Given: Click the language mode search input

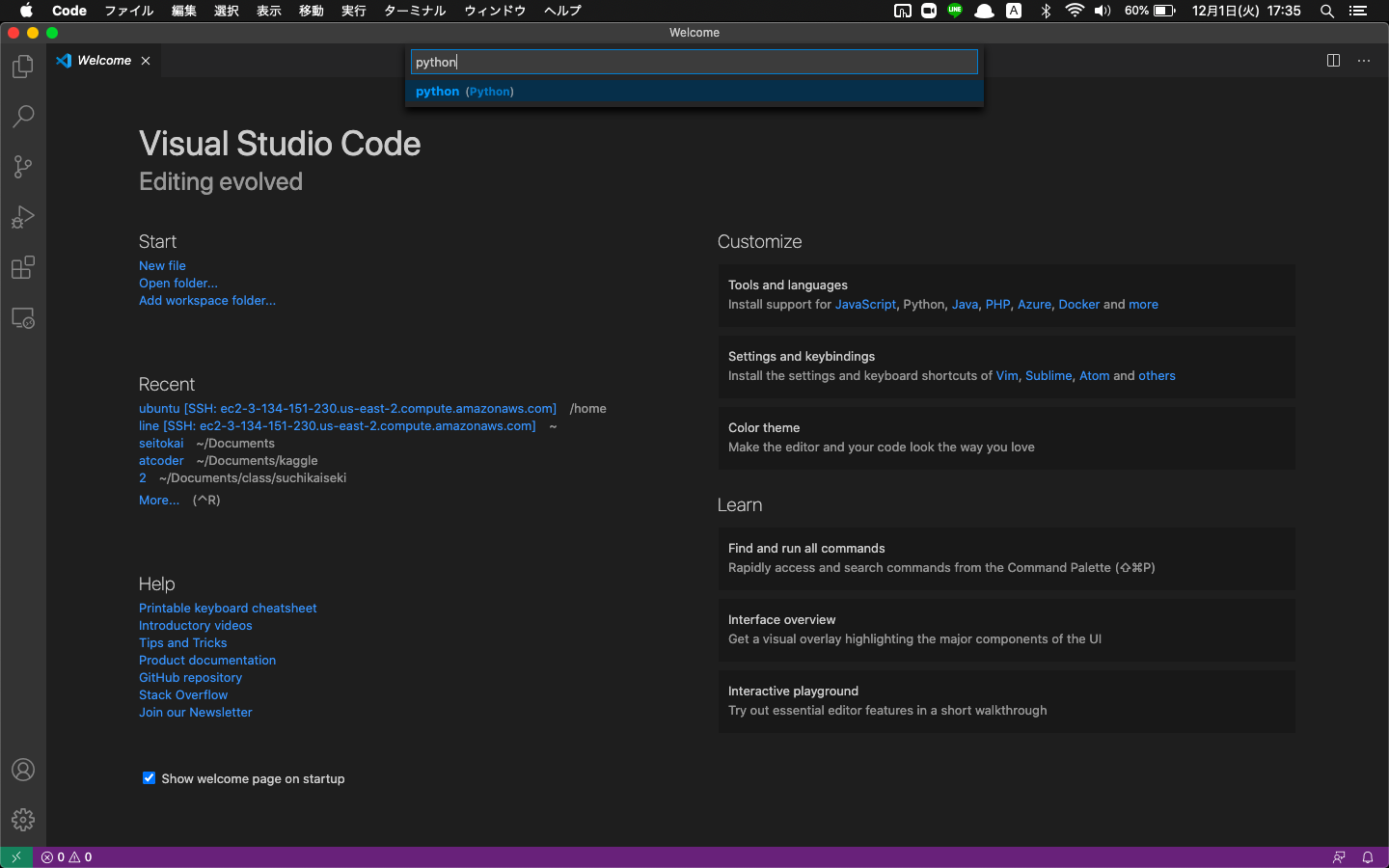Looking at the screenshot, I should click(x=694, y=62).
